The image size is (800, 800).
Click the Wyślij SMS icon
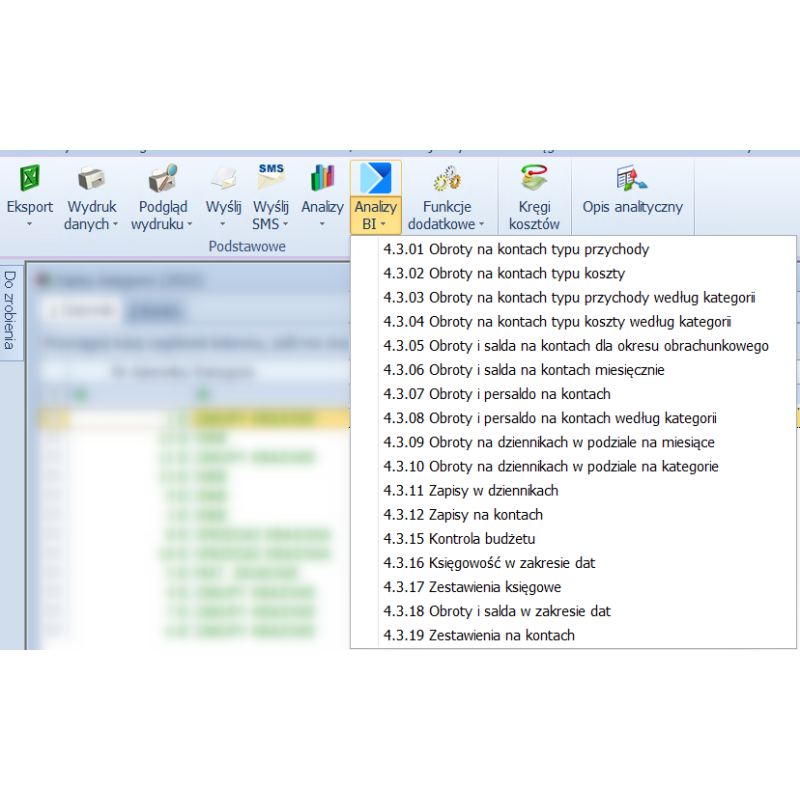270,178
